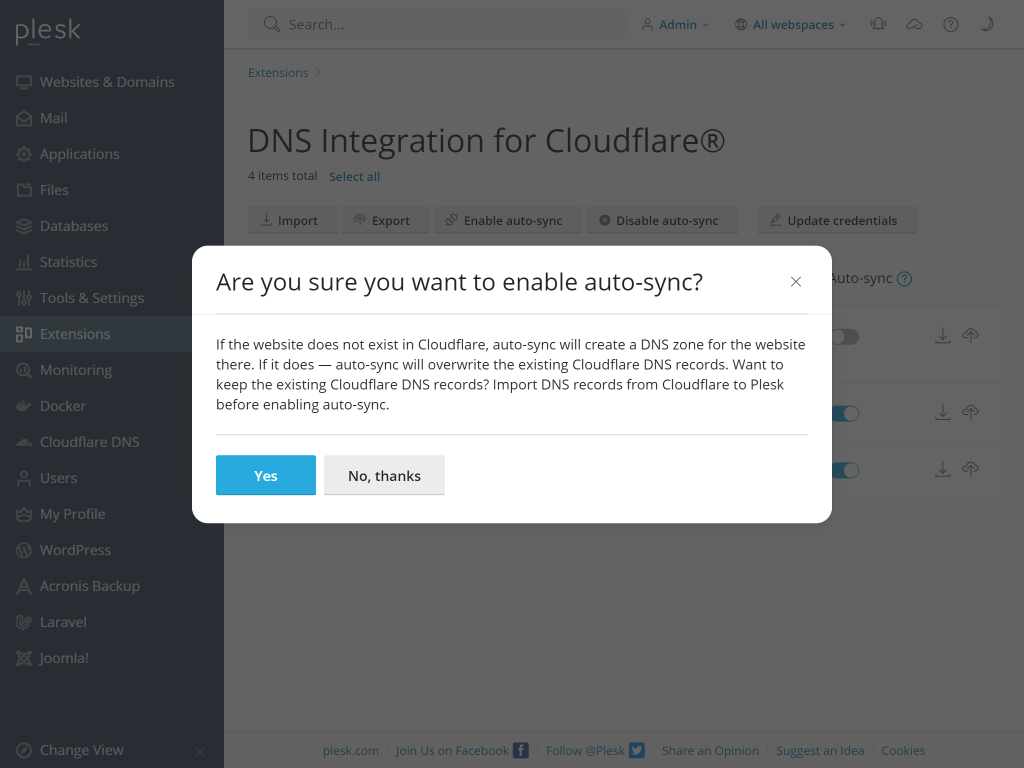Click the chevron after Extensions breadcrumb
The image size is (1024, 768).
317,72
